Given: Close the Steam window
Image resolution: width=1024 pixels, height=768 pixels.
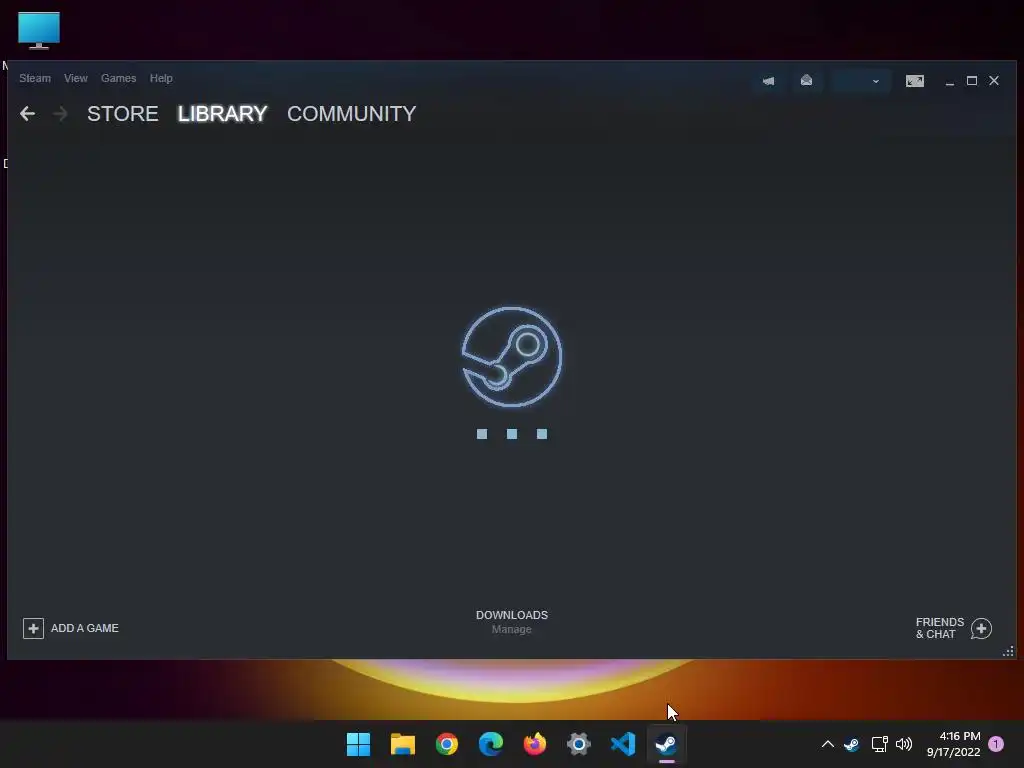Looking at the screenshot, I should (994, 80).
